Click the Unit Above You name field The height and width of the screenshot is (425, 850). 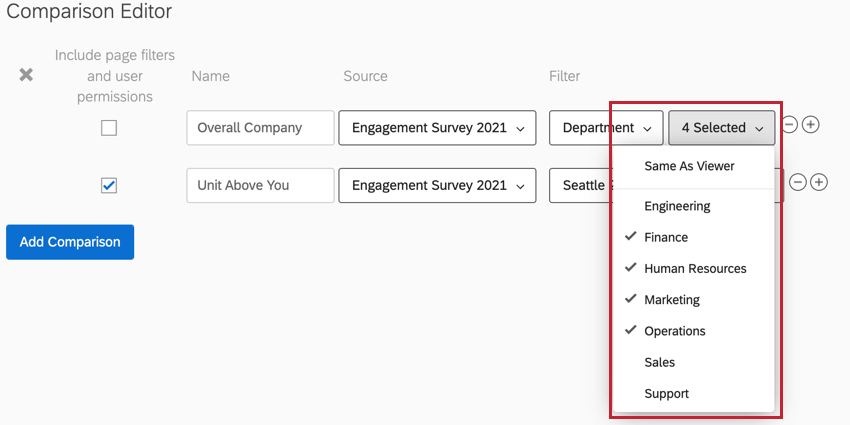(x=260, y=185)
